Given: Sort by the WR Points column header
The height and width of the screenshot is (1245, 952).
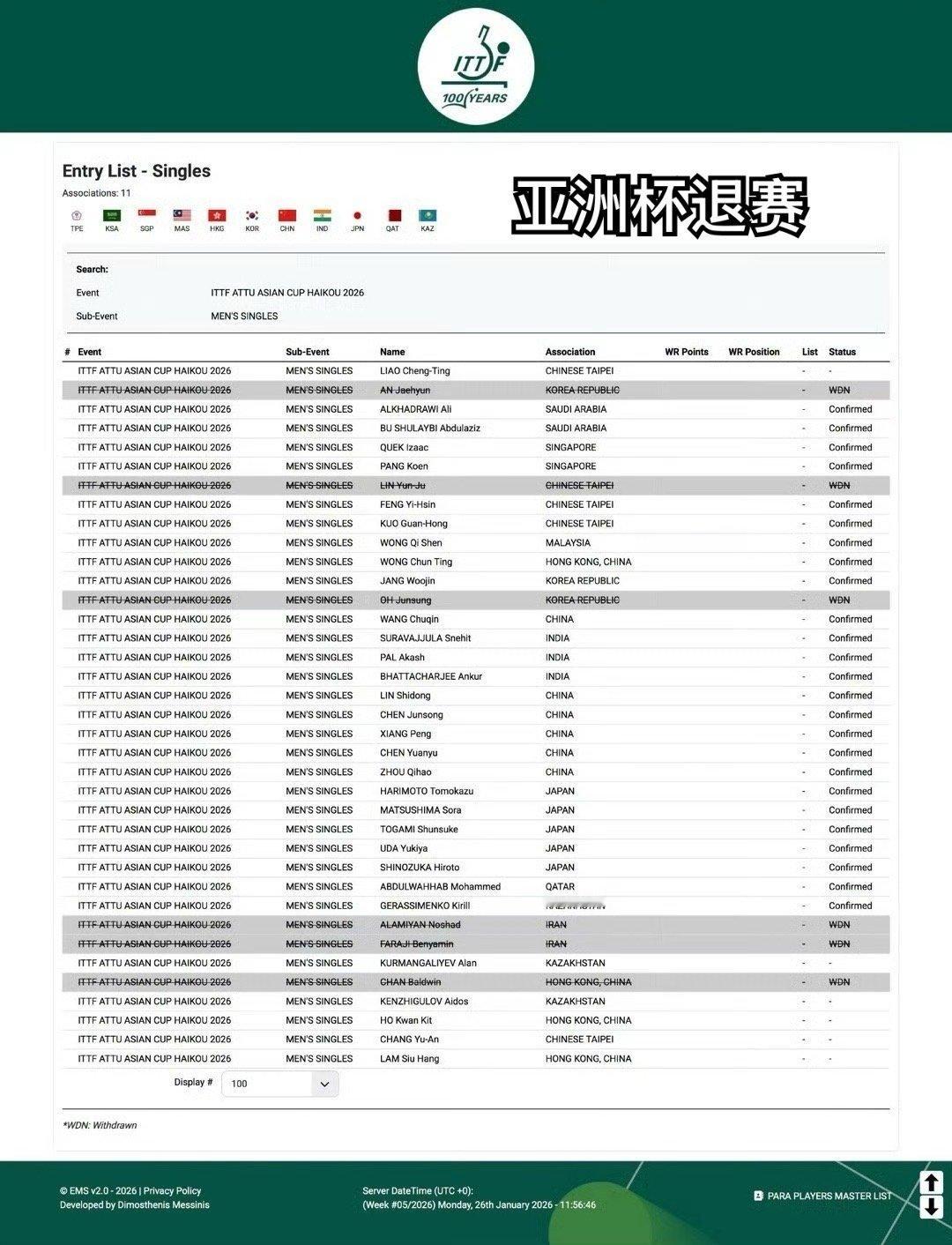Looking at the screenshot, I should (x=687, y=352).
